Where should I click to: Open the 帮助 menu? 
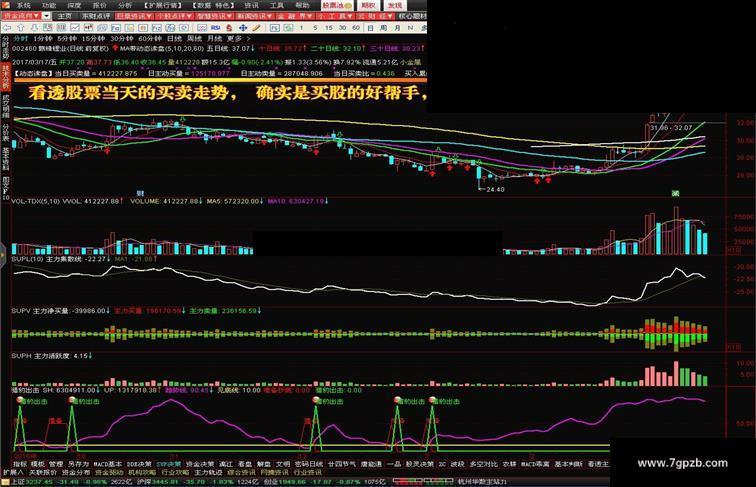pyautogui.click(x=302, y=5)
